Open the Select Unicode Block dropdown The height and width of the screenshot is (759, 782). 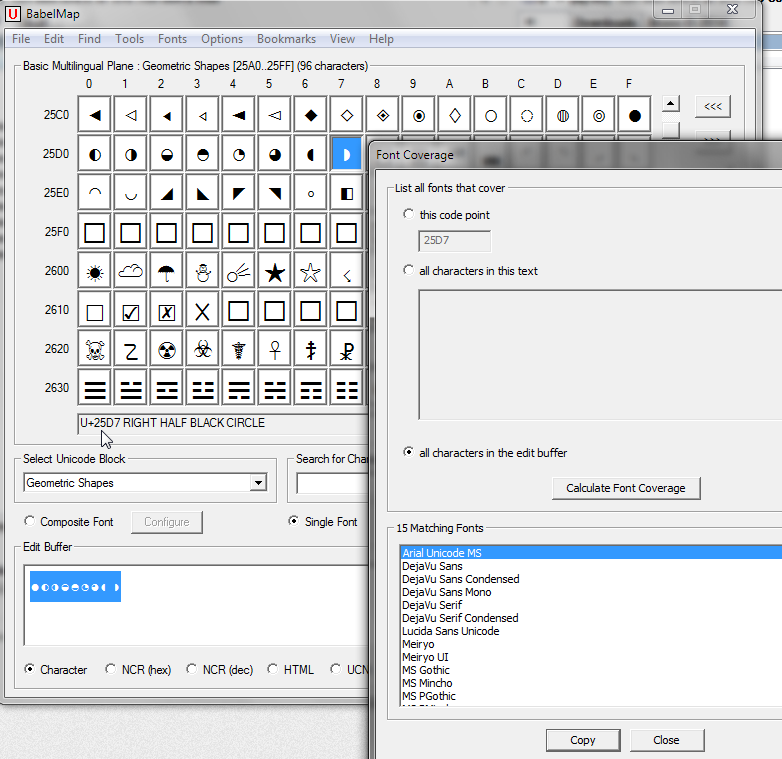click(258, 483)
